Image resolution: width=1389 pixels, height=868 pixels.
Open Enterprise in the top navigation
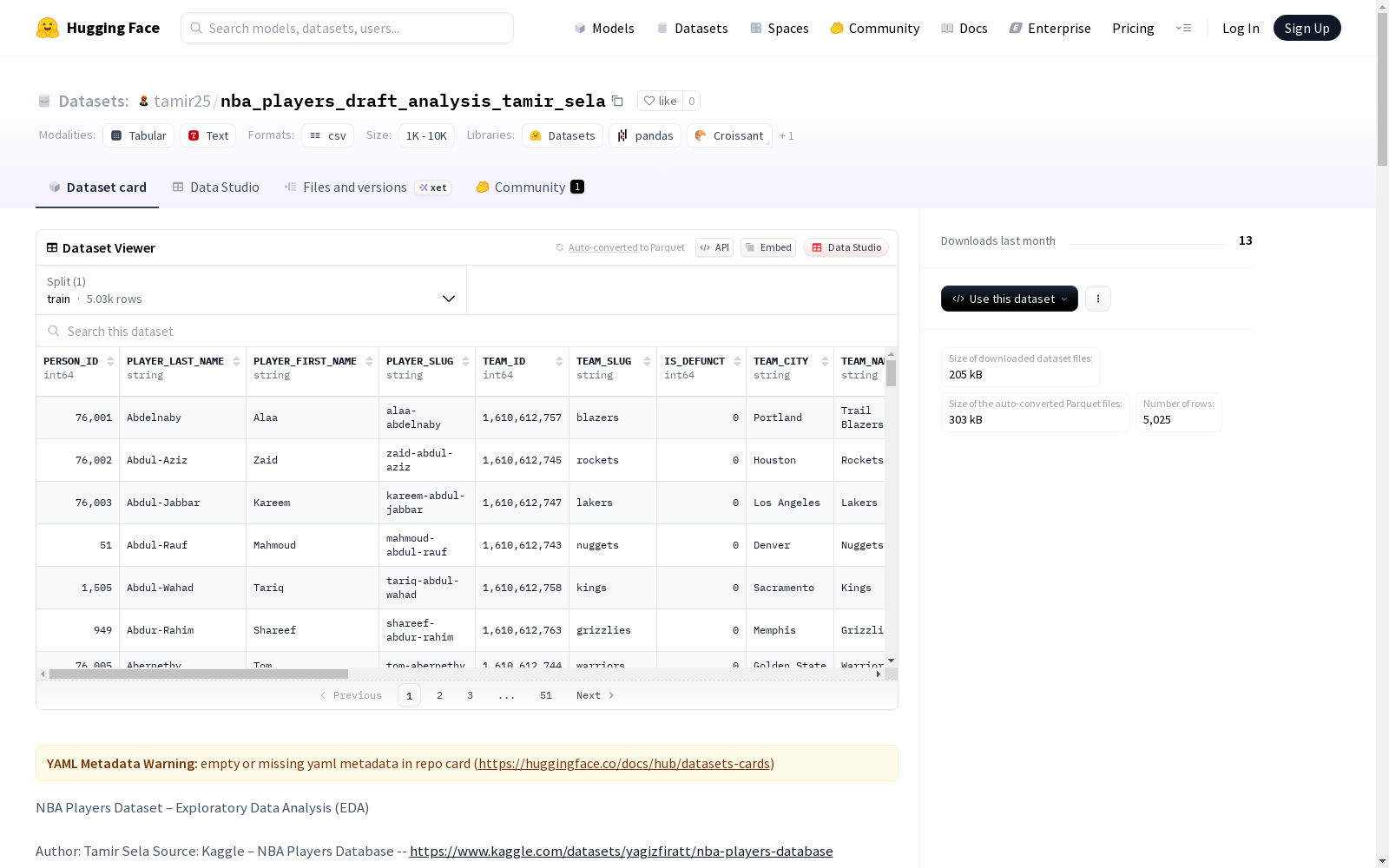(x=1050, y=28)
